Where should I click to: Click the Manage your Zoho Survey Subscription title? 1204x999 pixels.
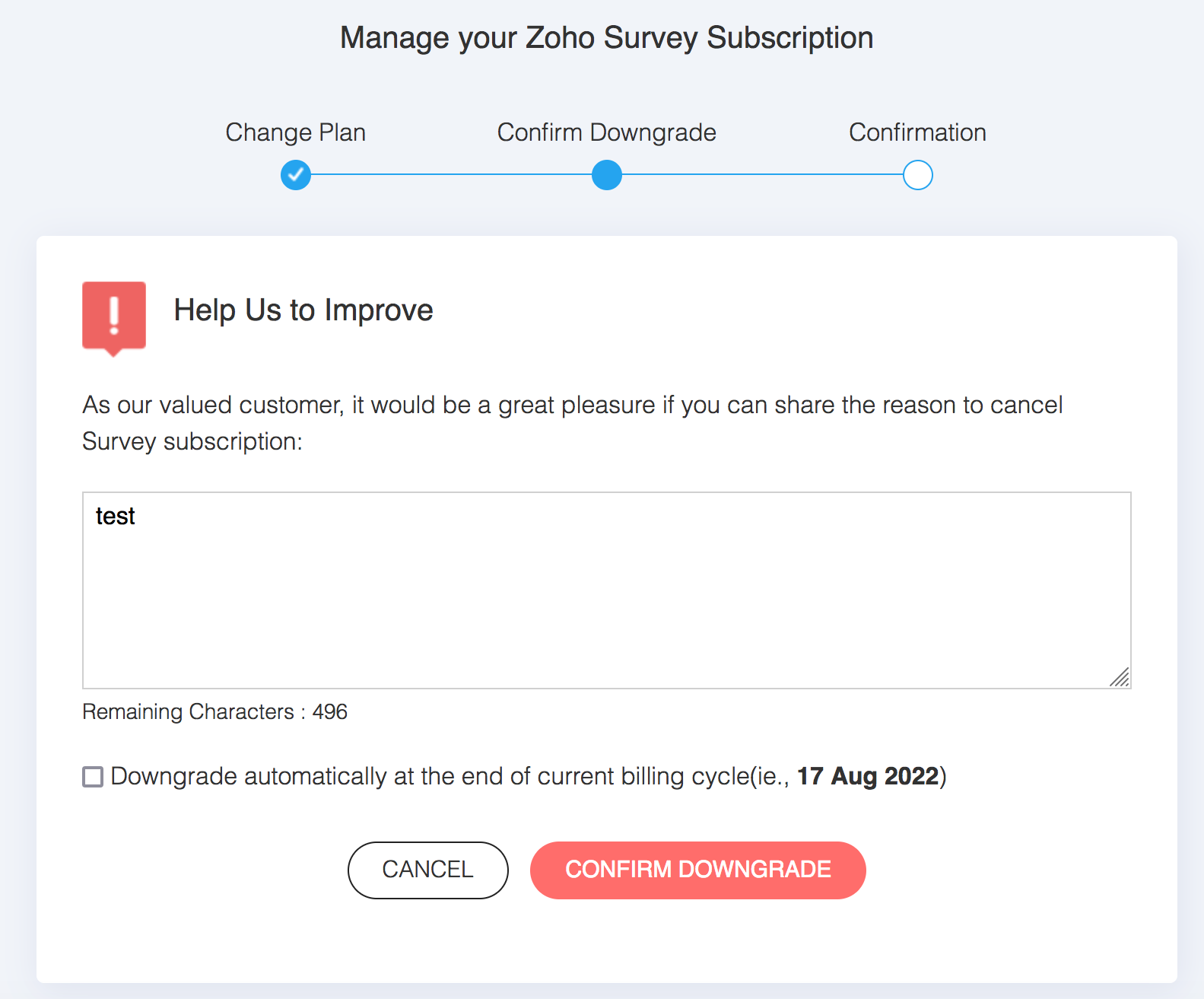tap(607, 38)
